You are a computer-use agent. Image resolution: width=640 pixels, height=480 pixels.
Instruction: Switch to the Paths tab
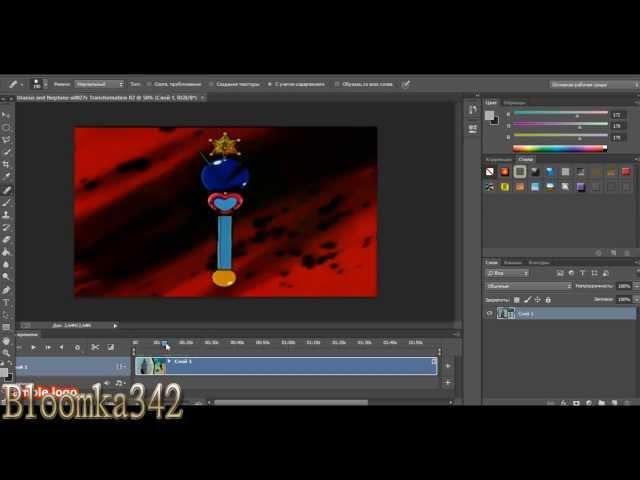pos(539,262)
